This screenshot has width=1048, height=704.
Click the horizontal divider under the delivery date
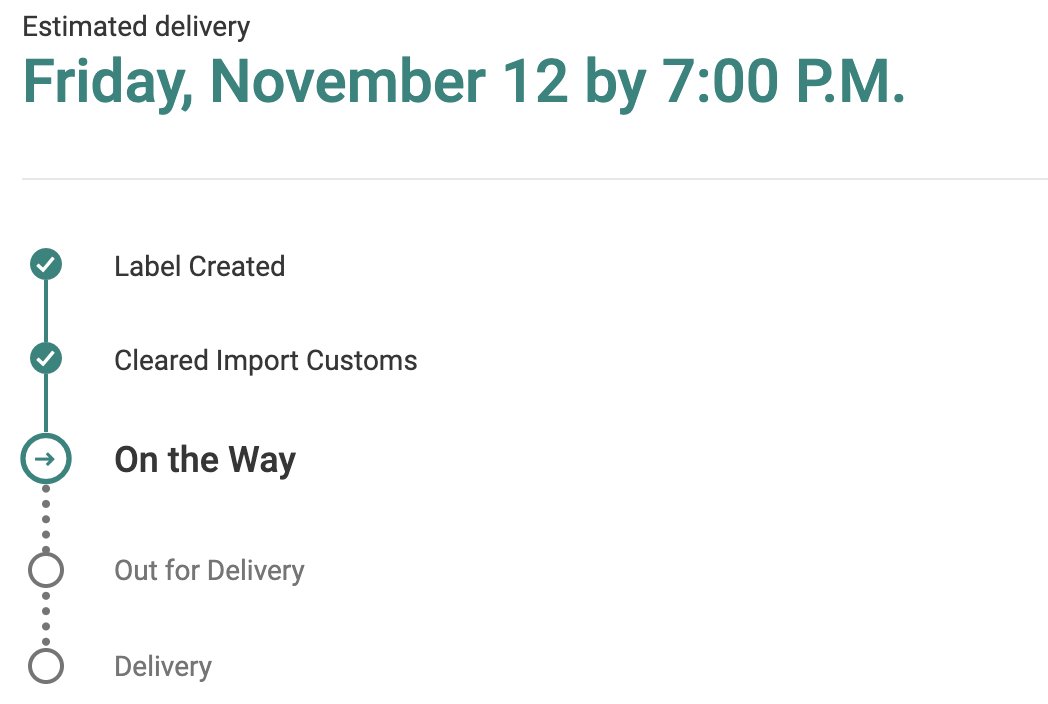click(x=534, y=179)
